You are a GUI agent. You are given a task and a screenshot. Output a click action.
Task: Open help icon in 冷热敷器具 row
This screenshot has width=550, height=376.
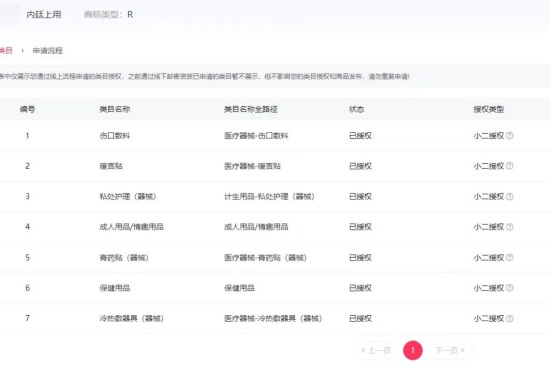pyautogui.click(x=510, y=318)
